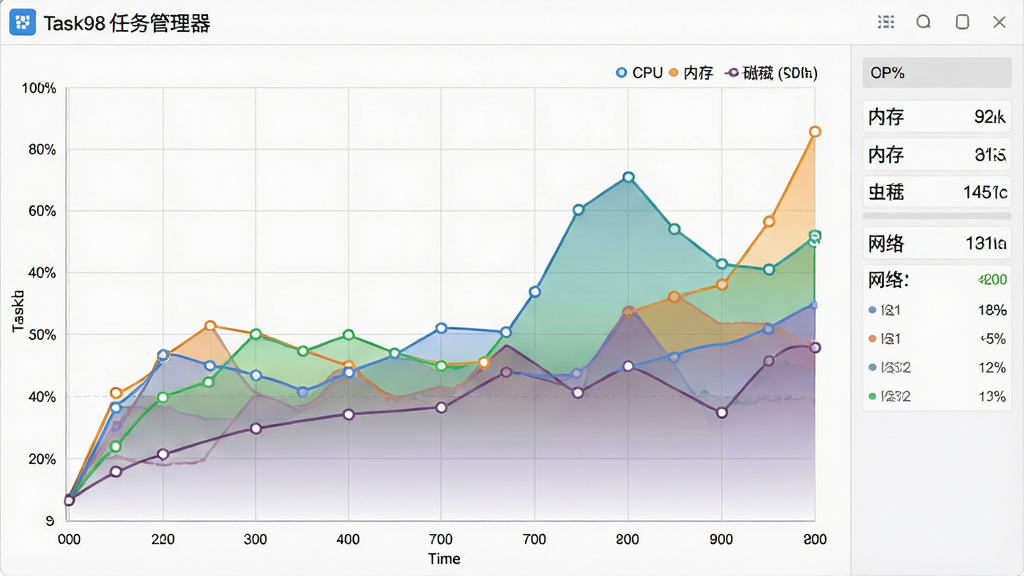
Task: Click the 80% label on the vertical axis
Action: tap(42, 150)
